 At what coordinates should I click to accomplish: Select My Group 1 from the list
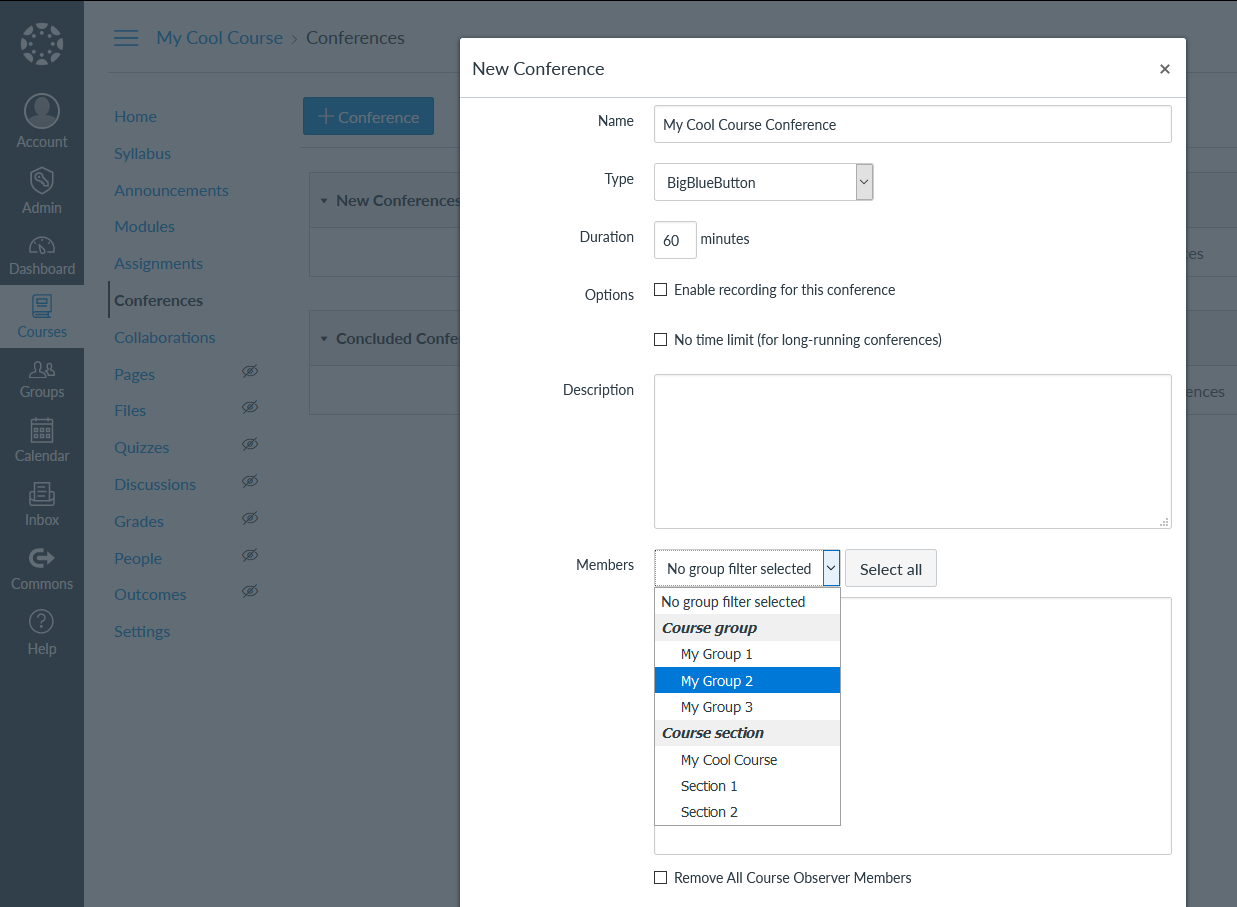click(x=747, y=654)
